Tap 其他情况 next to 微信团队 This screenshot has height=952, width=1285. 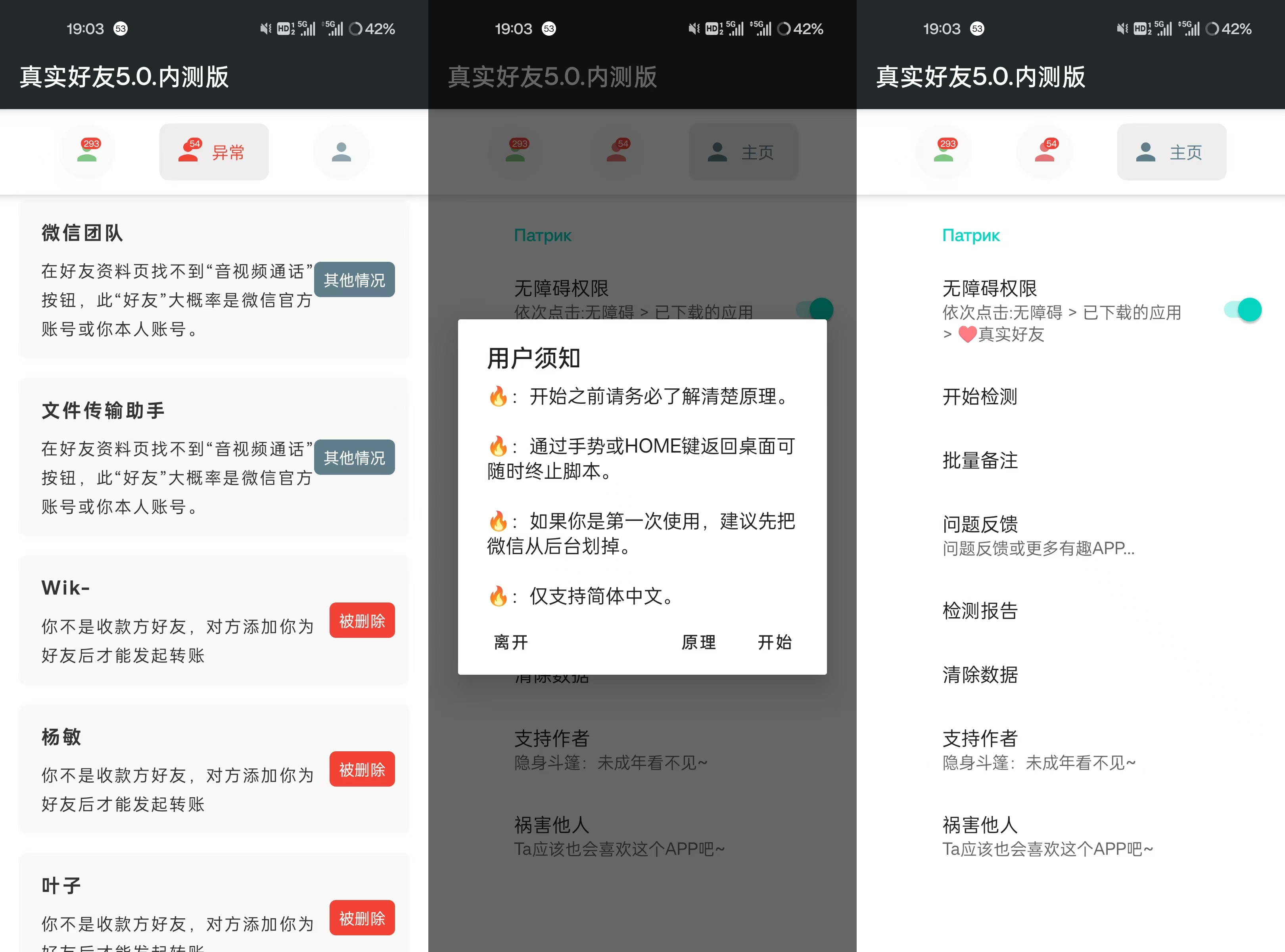tap(355, 280)
